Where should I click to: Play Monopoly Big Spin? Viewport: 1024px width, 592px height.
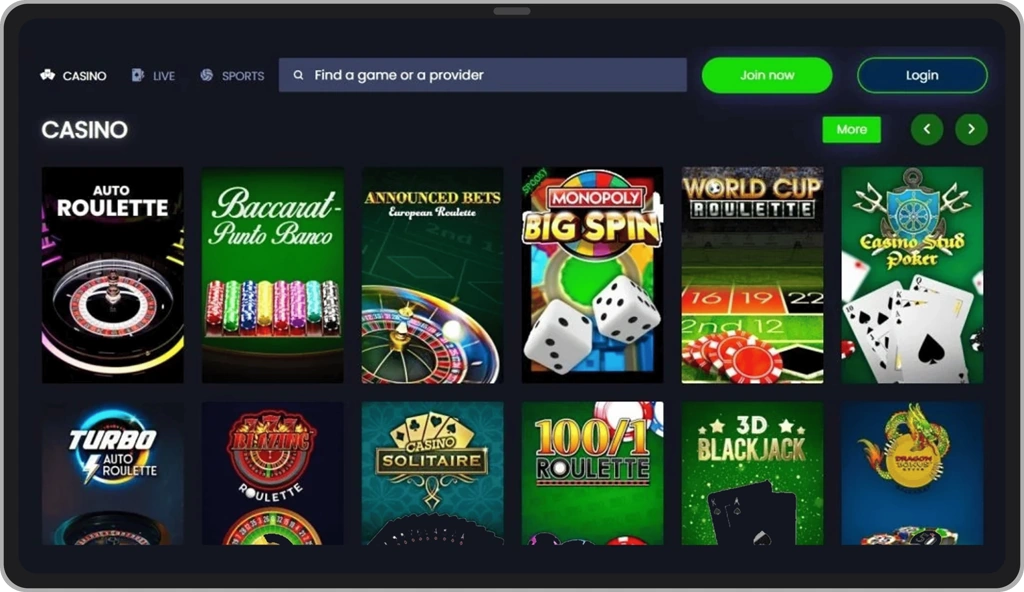click(x=592, y=274)
